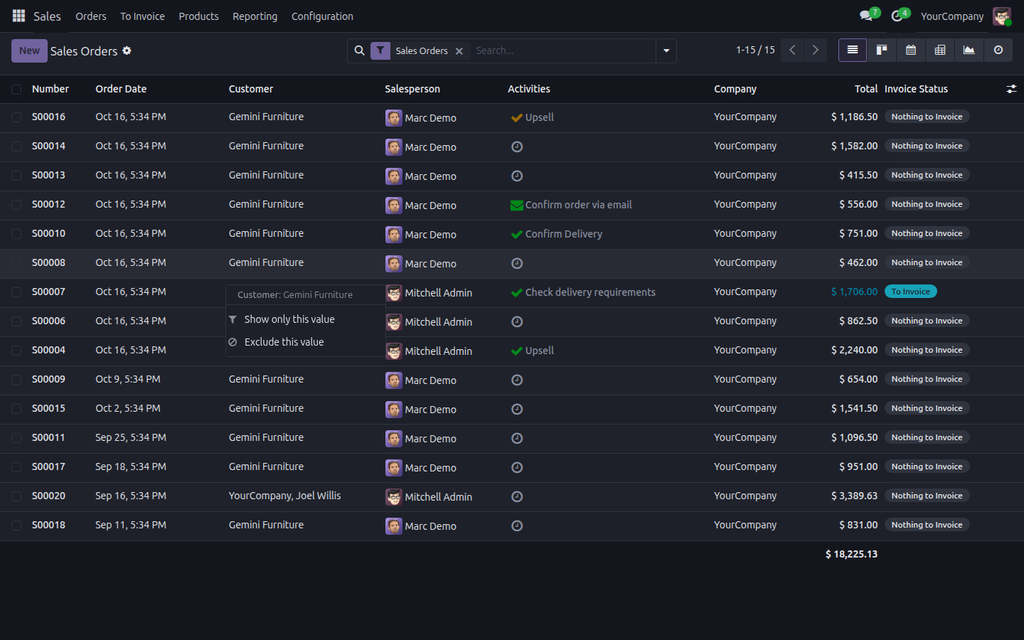Viewport: 1024px width, 640px height.
Task: Sort by the Total column header
Action: [x=866, y=89]
